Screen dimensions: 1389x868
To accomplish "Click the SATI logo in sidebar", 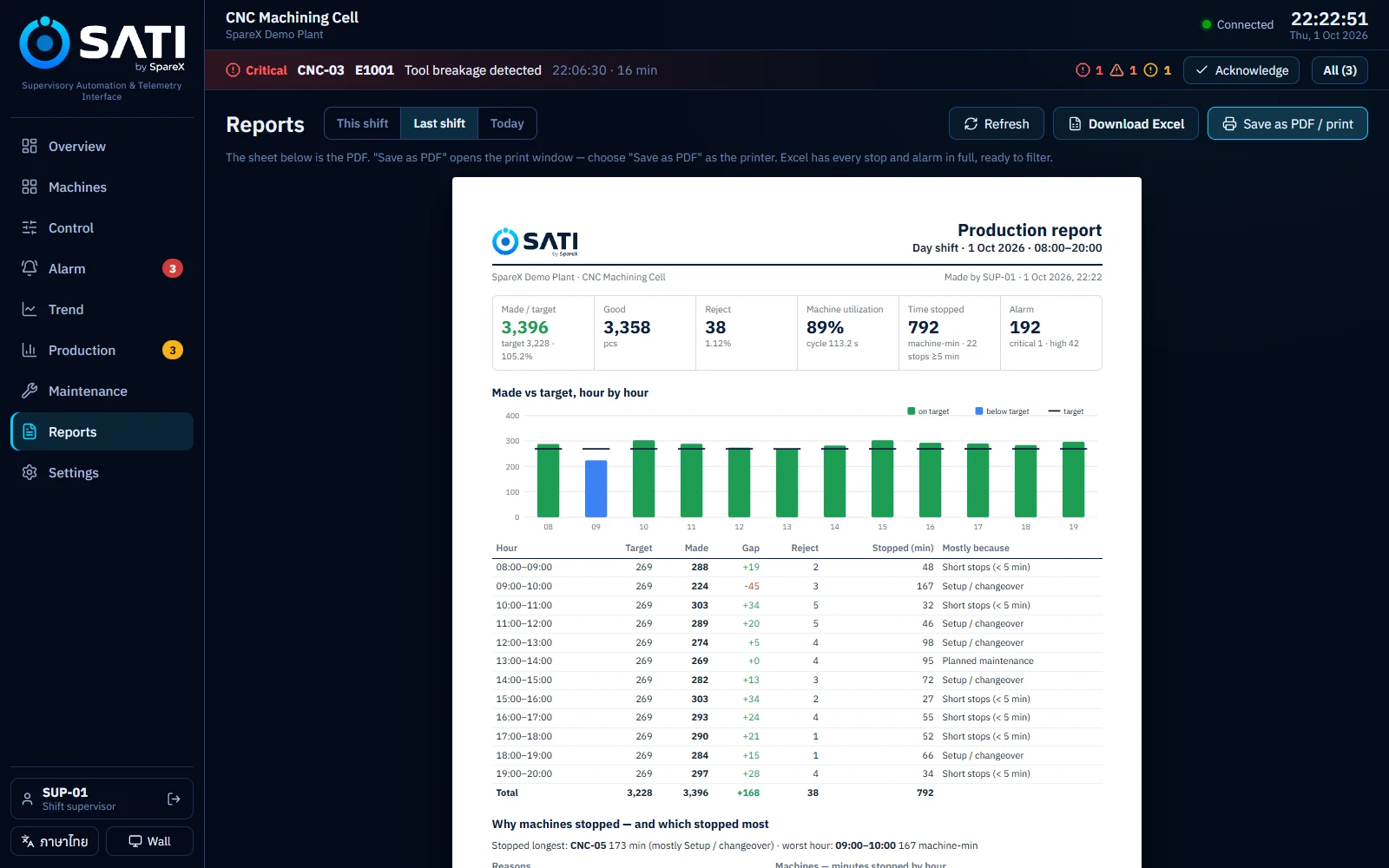I will 102,43.
